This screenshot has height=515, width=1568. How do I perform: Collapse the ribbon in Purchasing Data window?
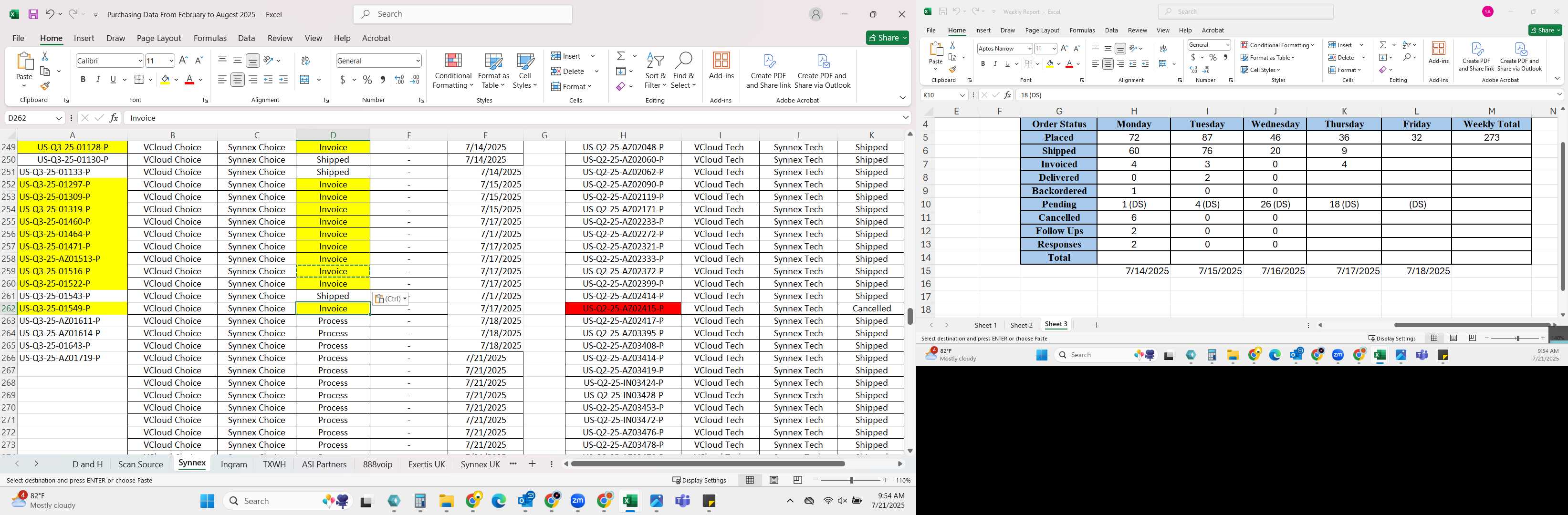point(902,98)
